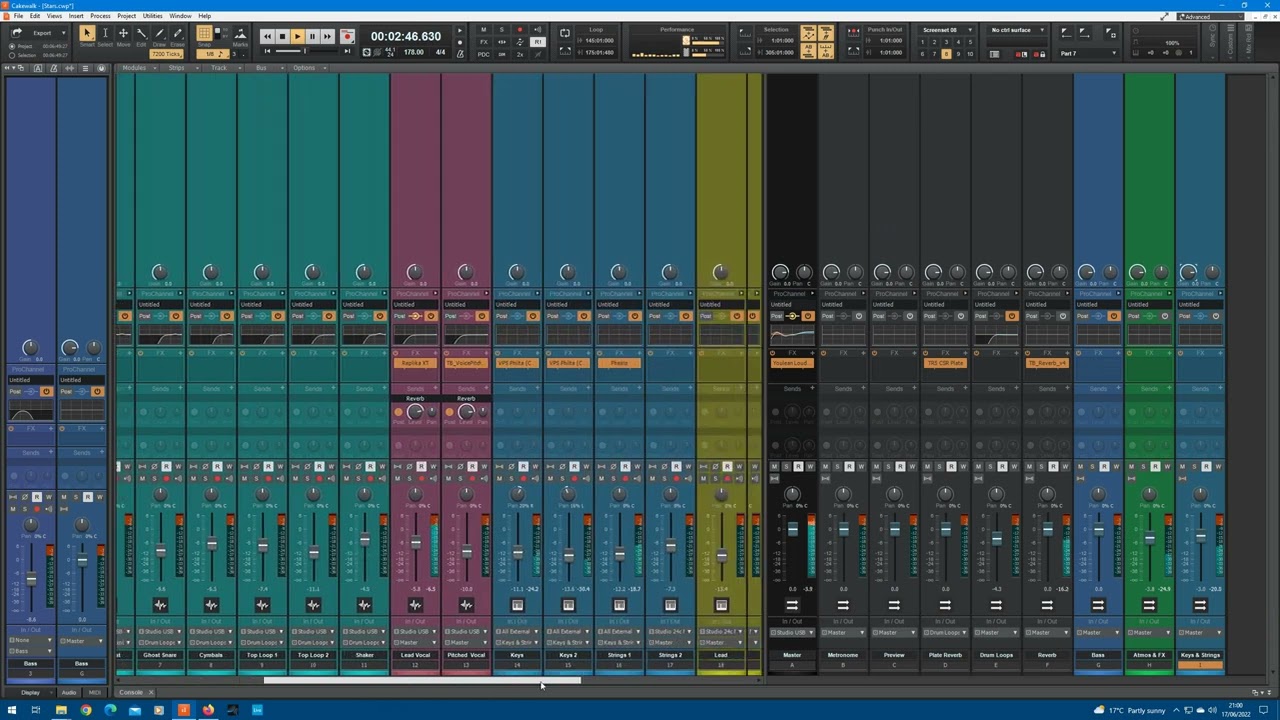Viewport: 1280px width, 720px height.
Task: Open the Utilities menu
Action: click(152, 16)
